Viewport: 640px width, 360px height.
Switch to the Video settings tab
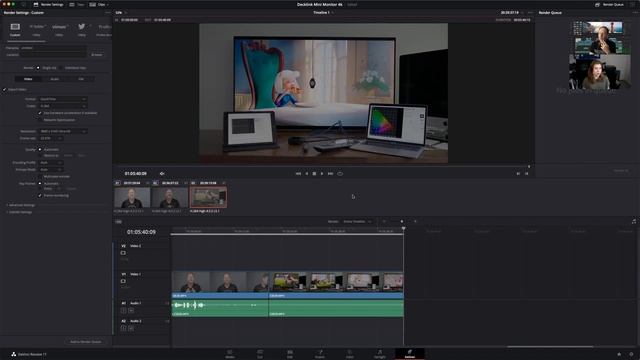coord(28,79)
